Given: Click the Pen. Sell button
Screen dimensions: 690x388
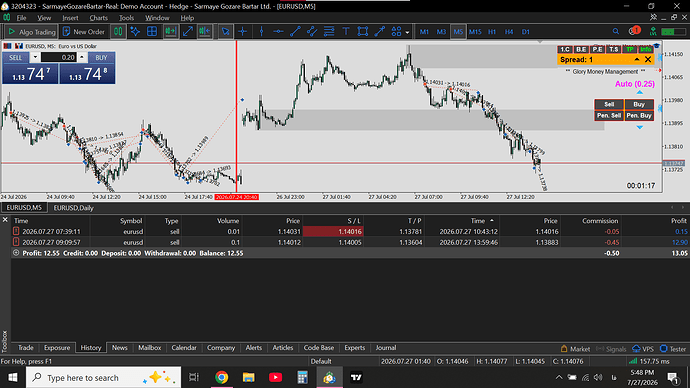Looking at the screenshot, I should point(609,115).
